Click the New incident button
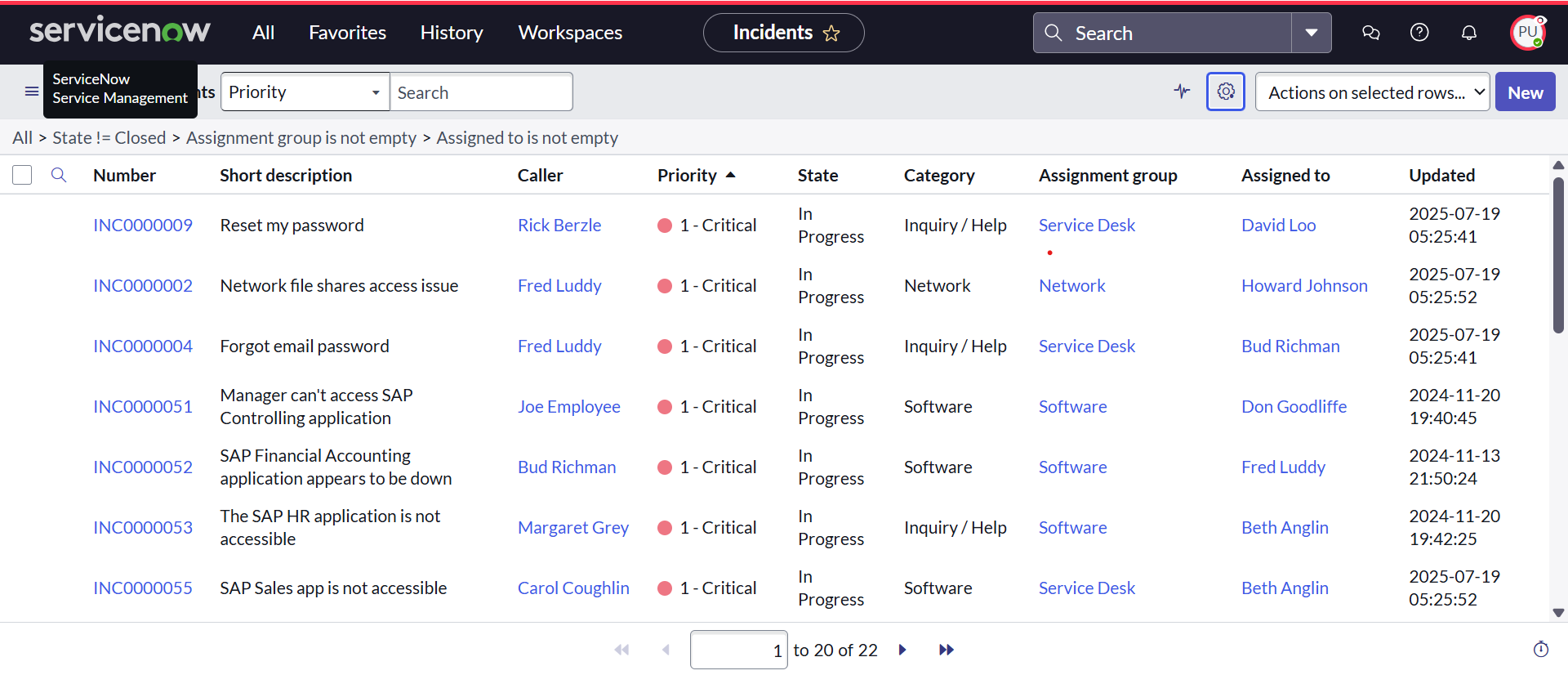The height and width of the screenshot is (675, 1568). click(1525, 92)
